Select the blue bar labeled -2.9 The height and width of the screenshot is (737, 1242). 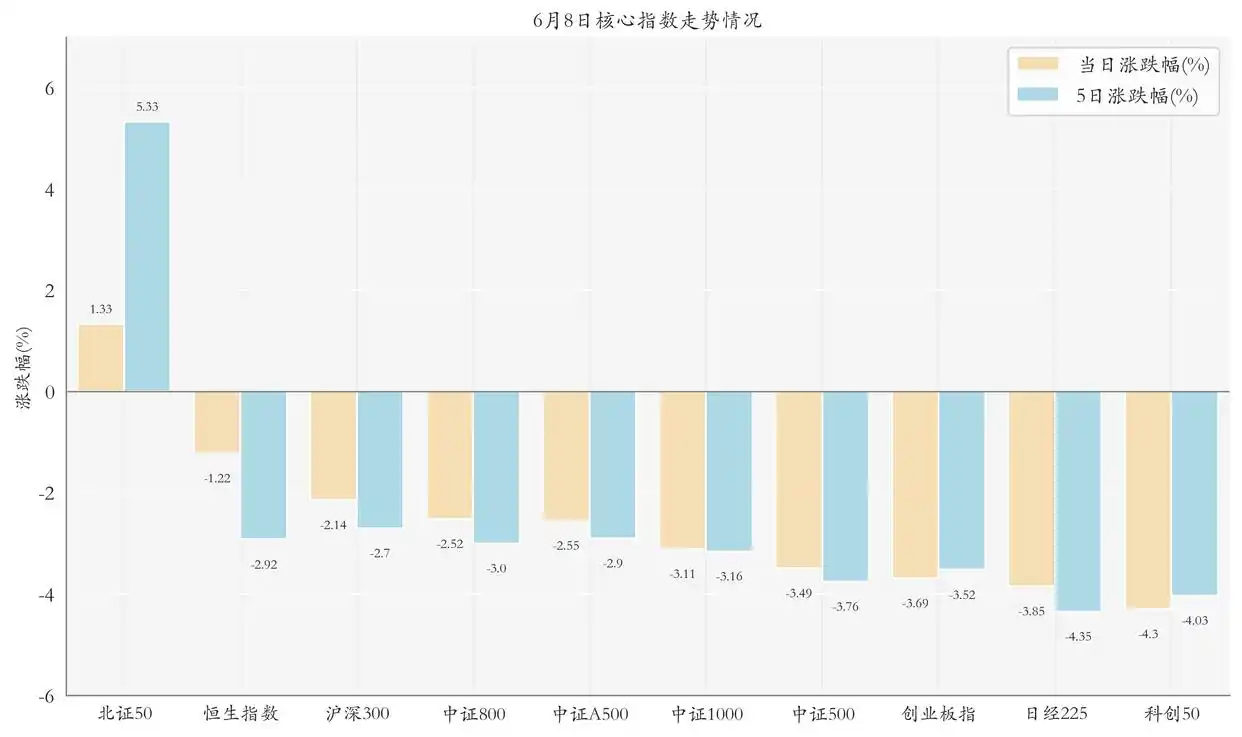coord(612,464)
